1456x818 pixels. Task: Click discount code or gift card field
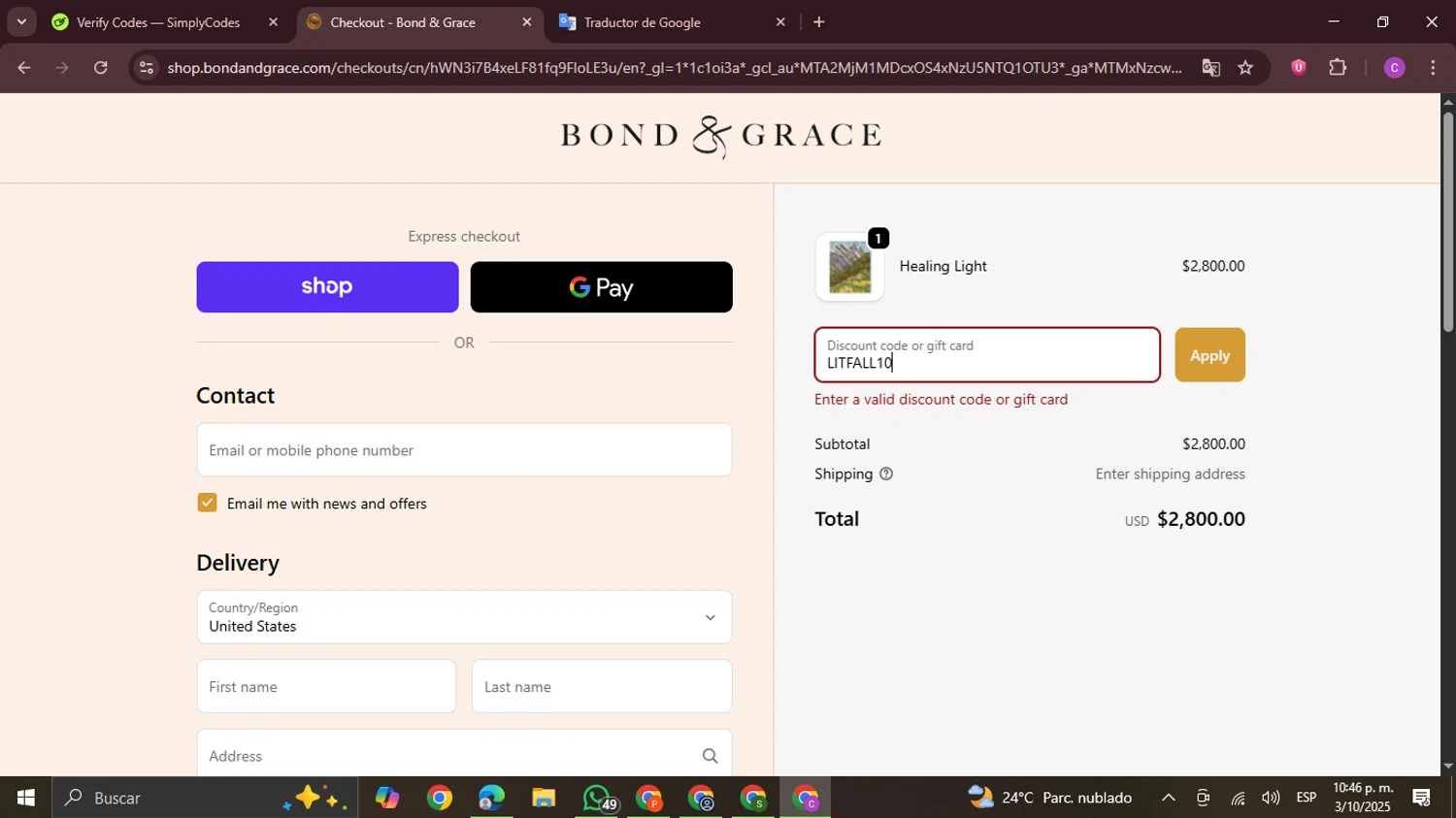(987, 355)
